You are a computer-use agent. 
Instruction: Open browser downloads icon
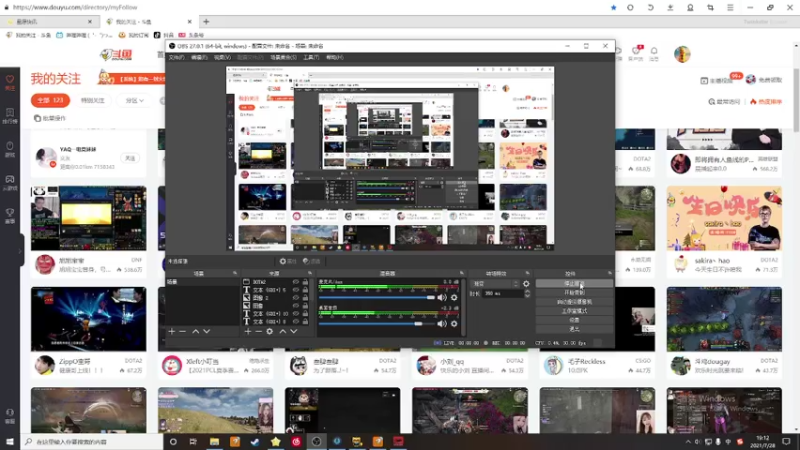click(670, 8)
